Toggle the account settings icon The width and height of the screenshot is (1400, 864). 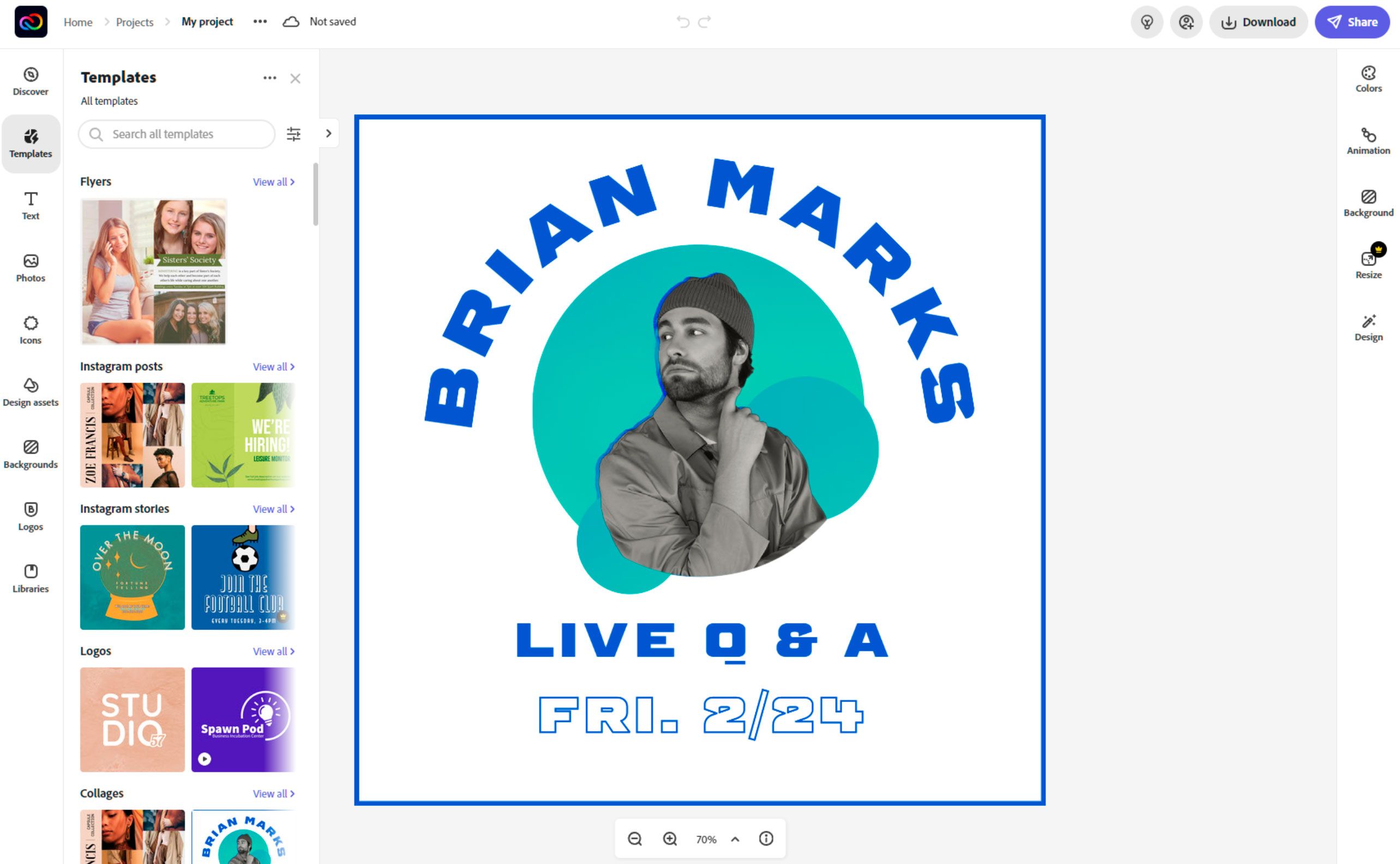[1185, 22]
